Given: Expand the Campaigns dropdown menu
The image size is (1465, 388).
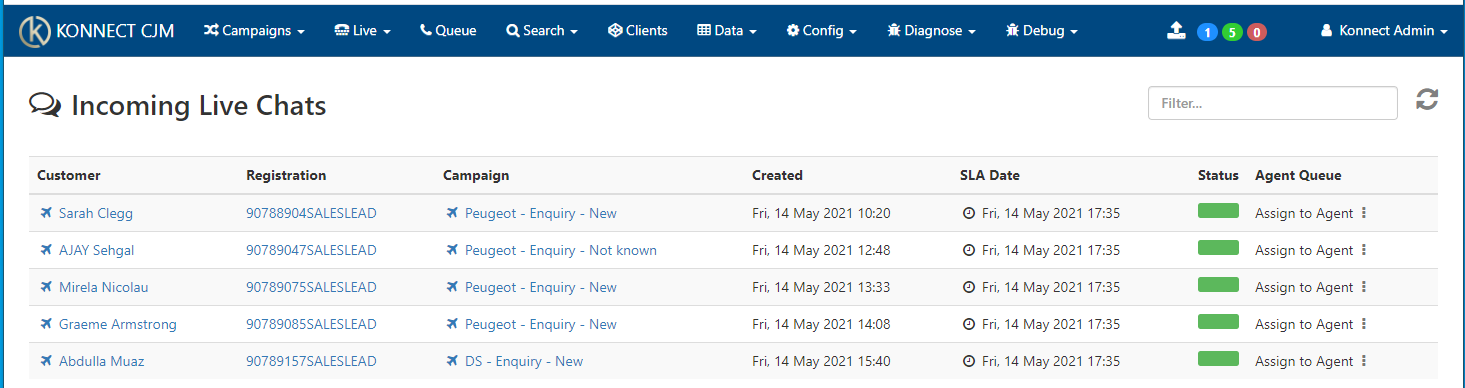Looking at the screenshot, I should 254,30.
